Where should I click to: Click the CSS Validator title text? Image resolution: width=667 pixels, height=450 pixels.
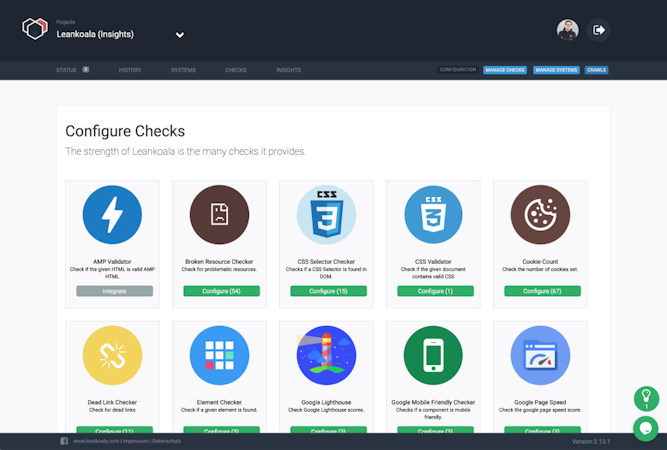[433, 262]
